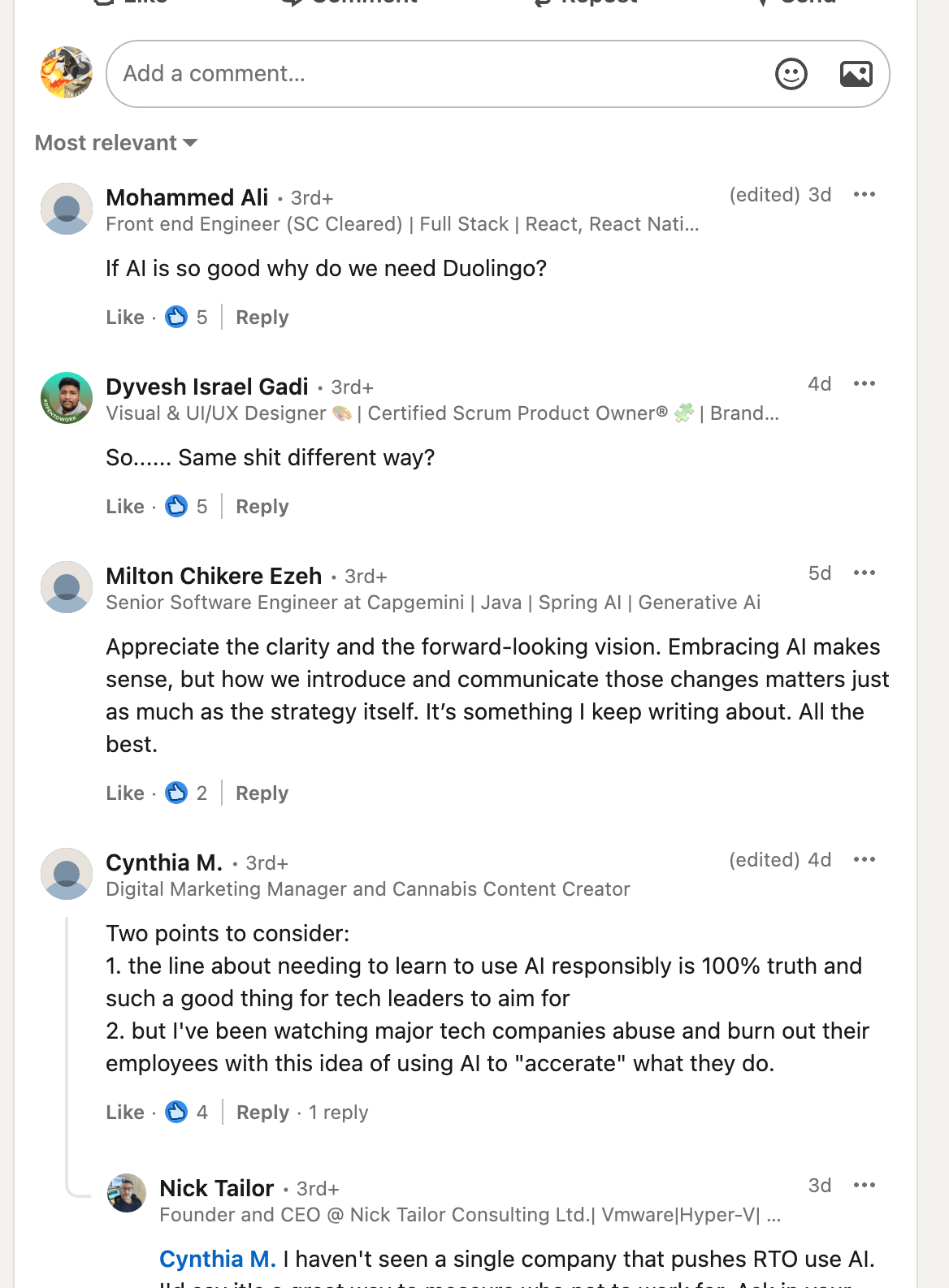Like Mohammed Ali's comment
Screen dimensions: 949x1288
pyautogui.click(x=125, y=318)
